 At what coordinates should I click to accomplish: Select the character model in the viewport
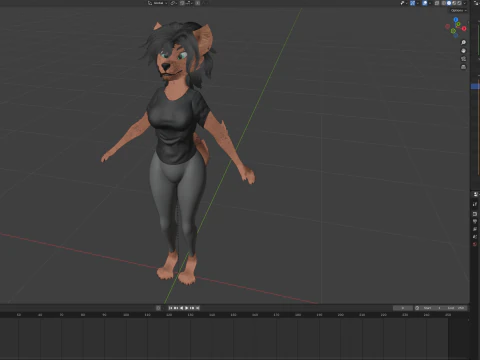[177, 133]
